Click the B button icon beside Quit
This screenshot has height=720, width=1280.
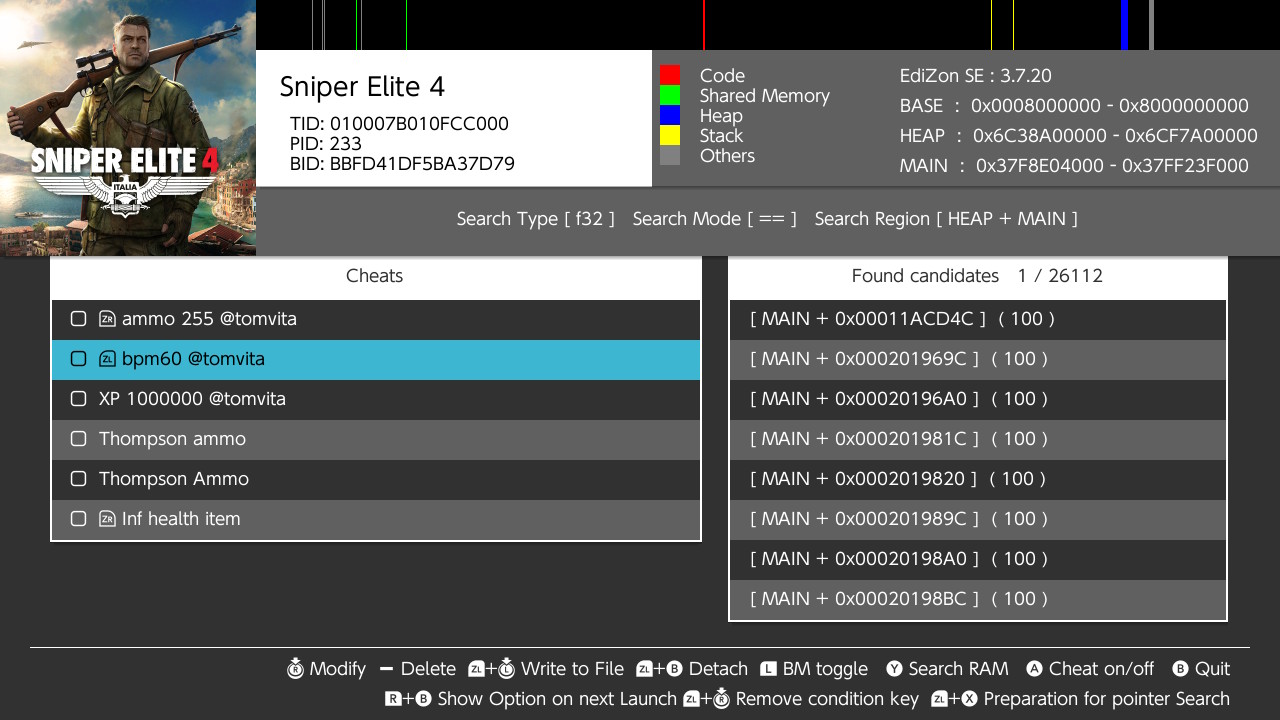coord(1180,669)
